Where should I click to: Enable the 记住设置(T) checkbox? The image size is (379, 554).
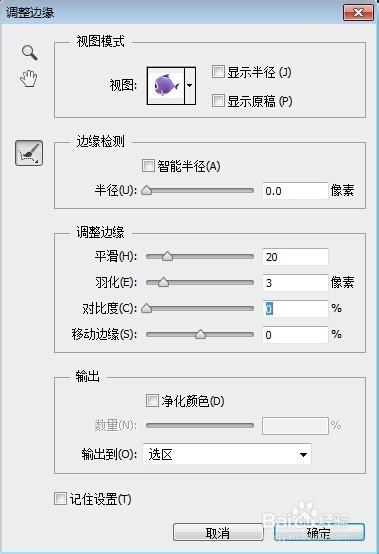coord(60,499)
